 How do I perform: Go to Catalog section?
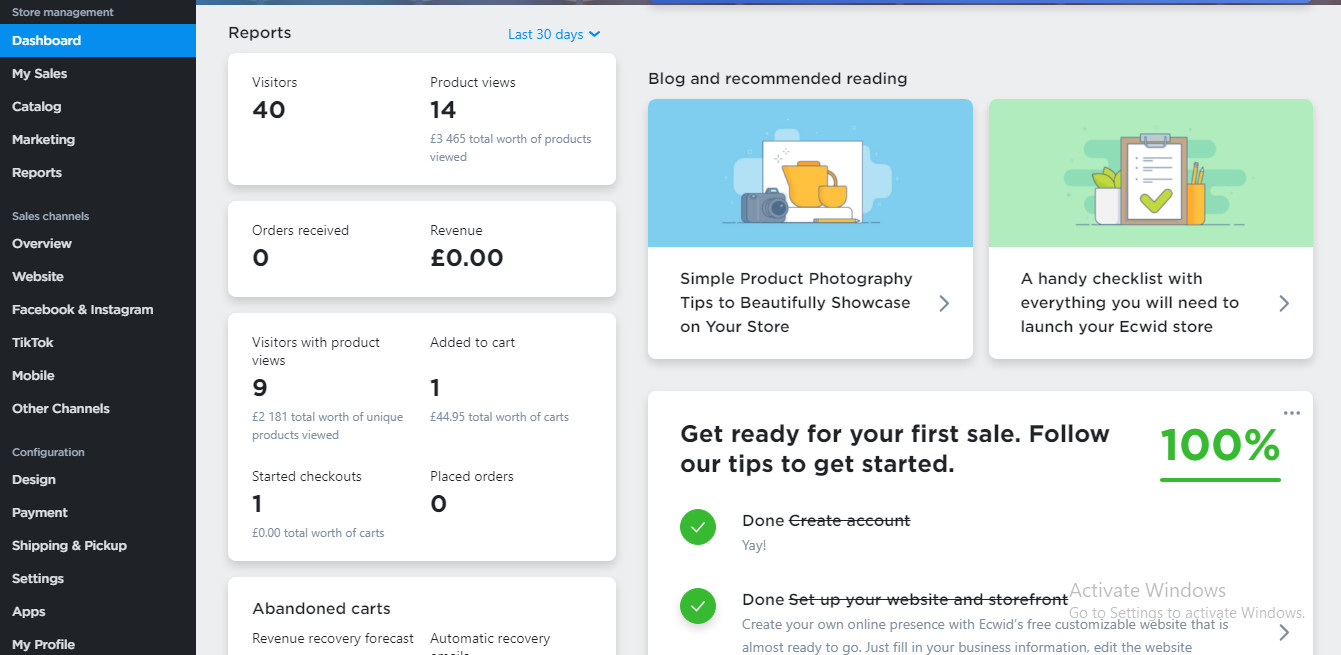(x=37, y=106)
